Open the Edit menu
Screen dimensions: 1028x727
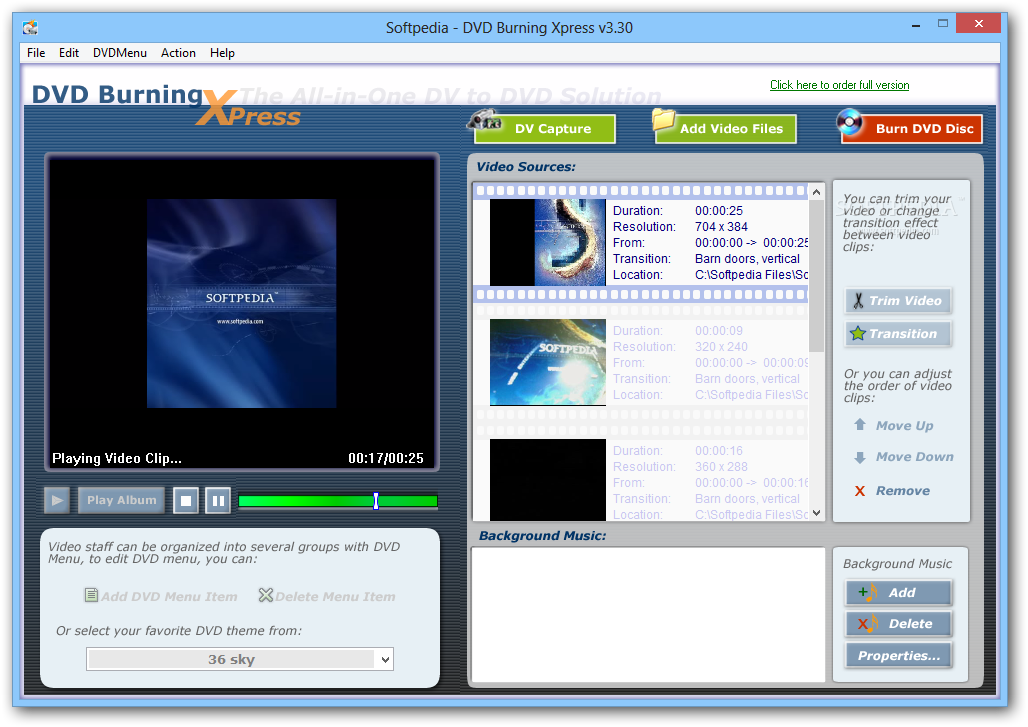click(69, 53)
